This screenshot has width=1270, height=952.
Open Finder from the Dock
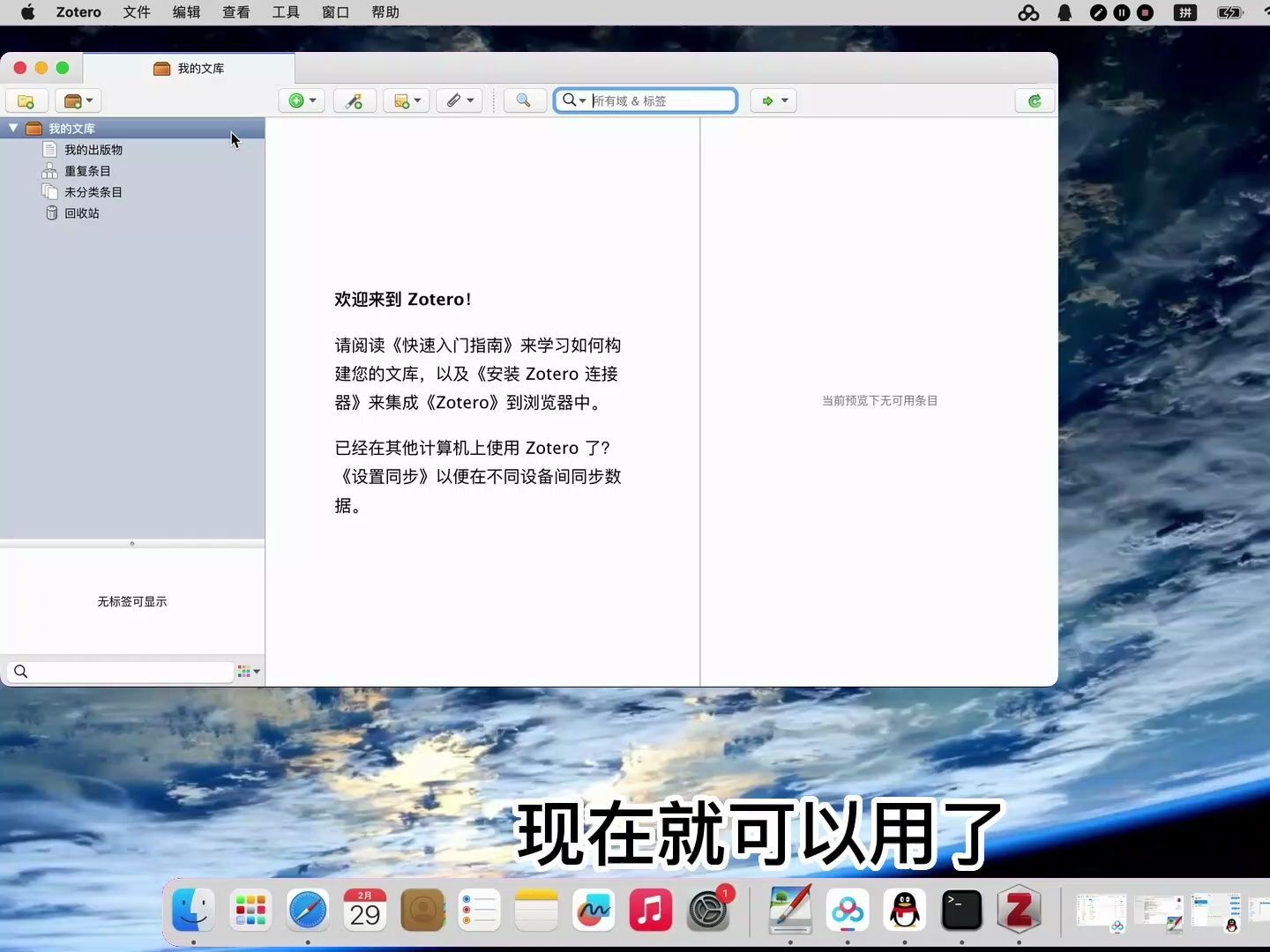click(x=193, y=910)
